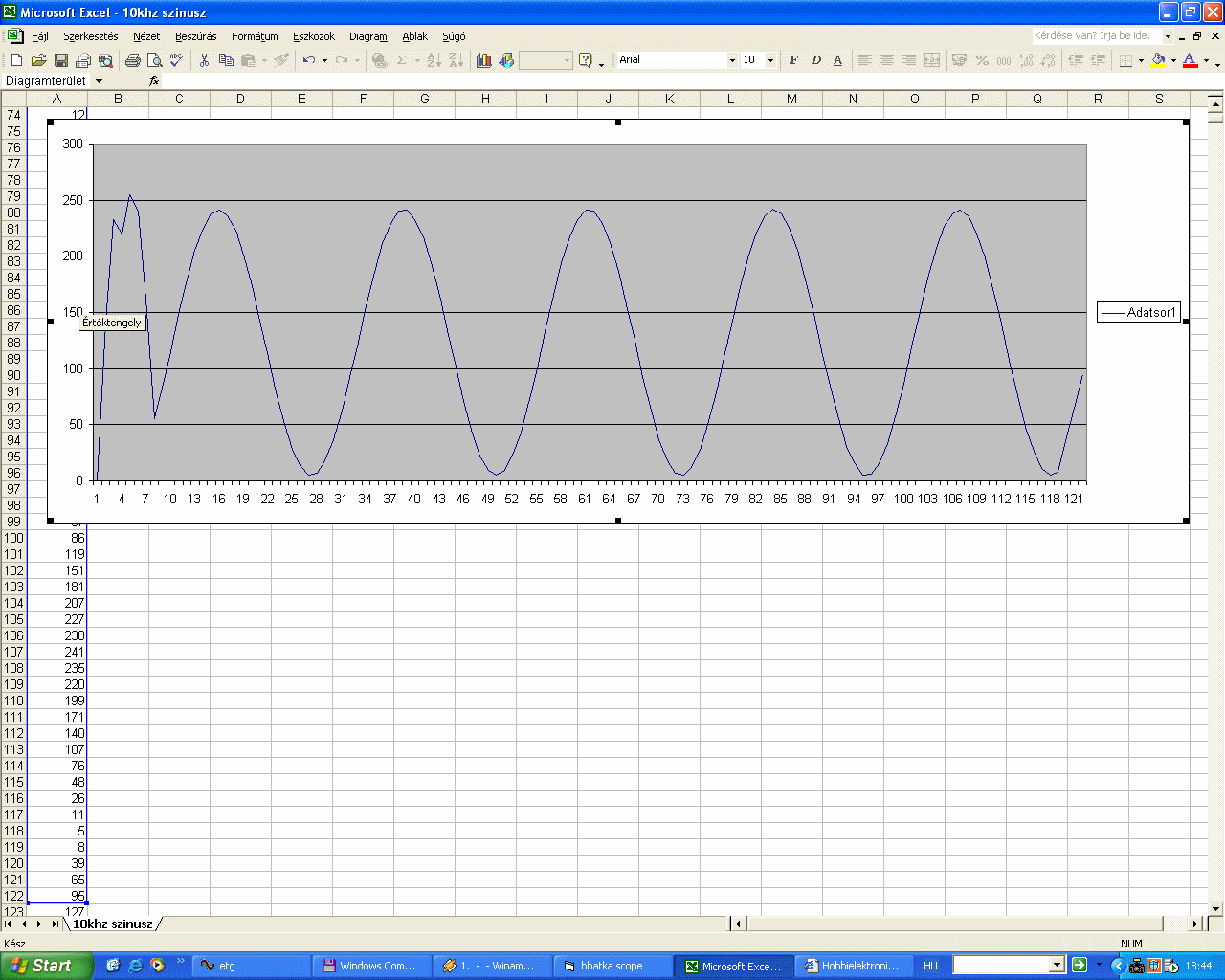This screenshot has width=1225, height=980.
Task: Send workbook by e-mail icon
Action: pos(83,60)
